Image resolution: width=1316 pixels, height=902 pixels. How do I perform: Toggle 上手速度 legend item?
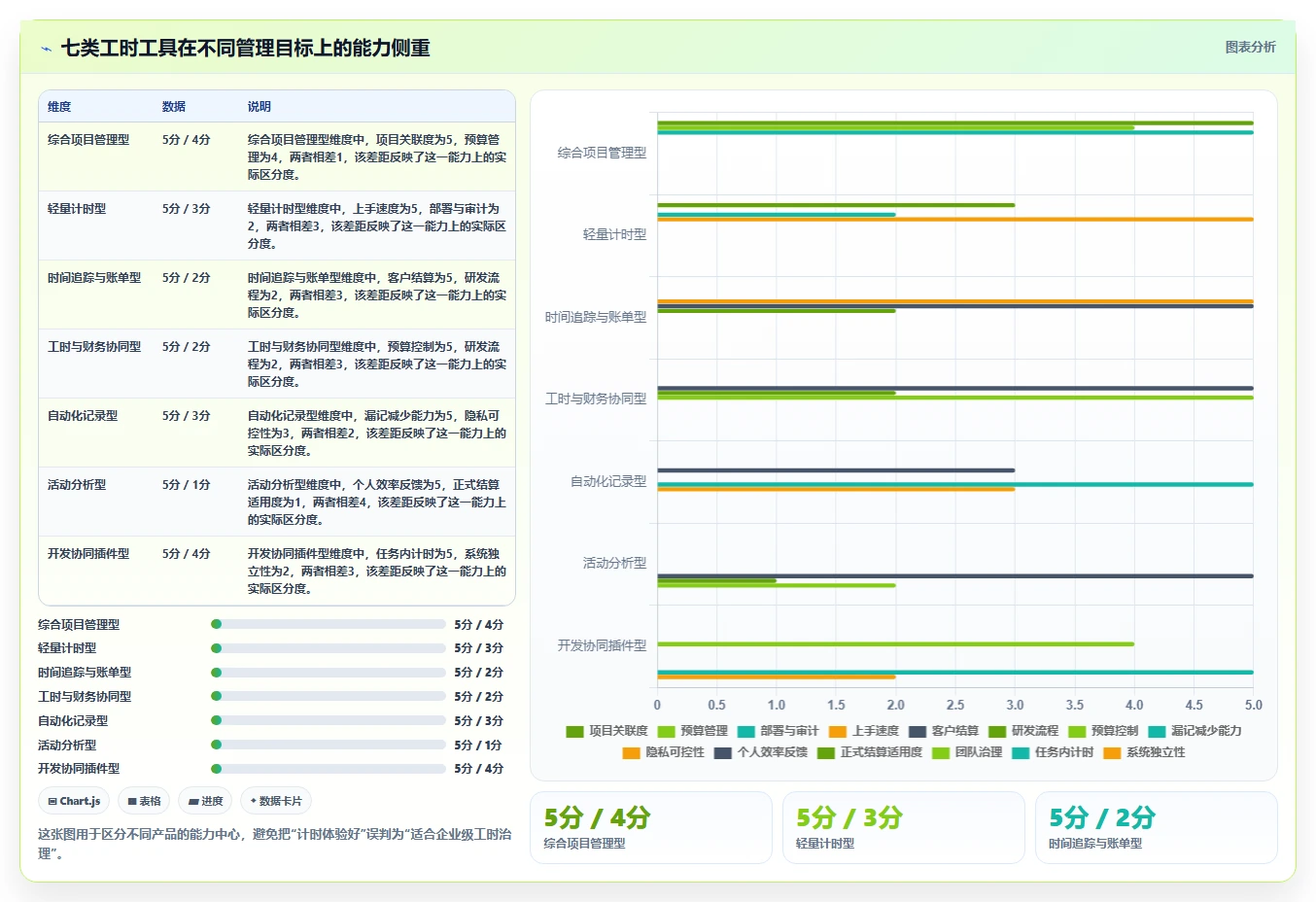pyautogui.click(x=863, y=731)
